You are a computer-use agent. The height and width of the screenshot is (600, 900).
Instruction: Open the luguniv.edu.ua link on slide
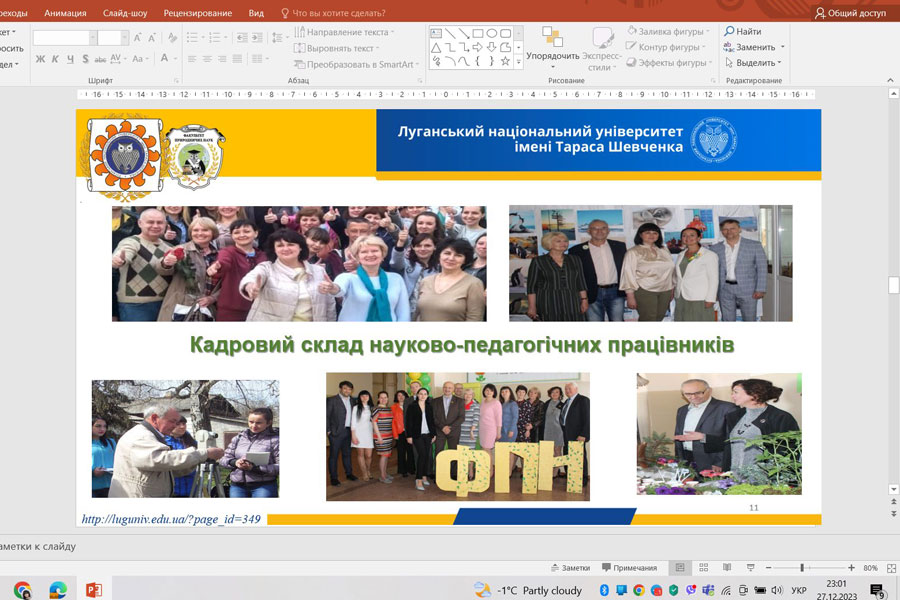point(170,519)
